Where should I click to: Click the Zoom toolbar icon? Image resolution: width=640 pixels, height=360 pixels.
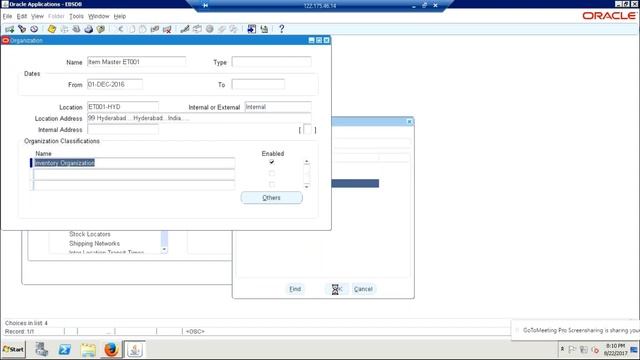click(197, 29)
